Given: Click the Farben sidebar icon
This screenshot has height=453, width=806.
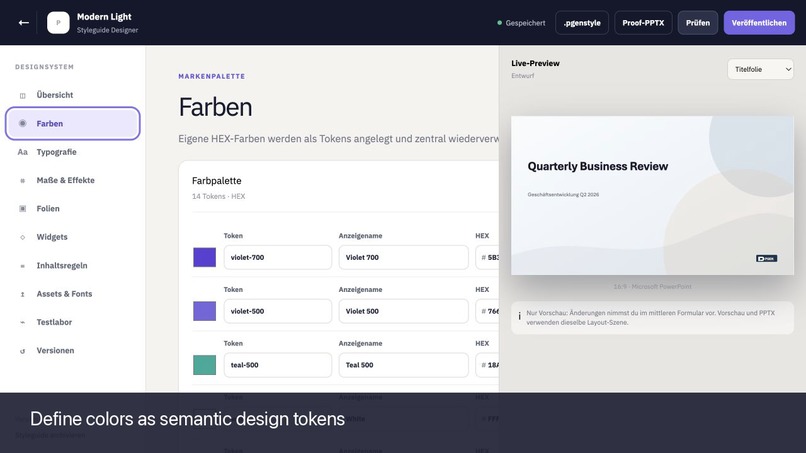Looking at the screenshot, I should click(23, 123).
